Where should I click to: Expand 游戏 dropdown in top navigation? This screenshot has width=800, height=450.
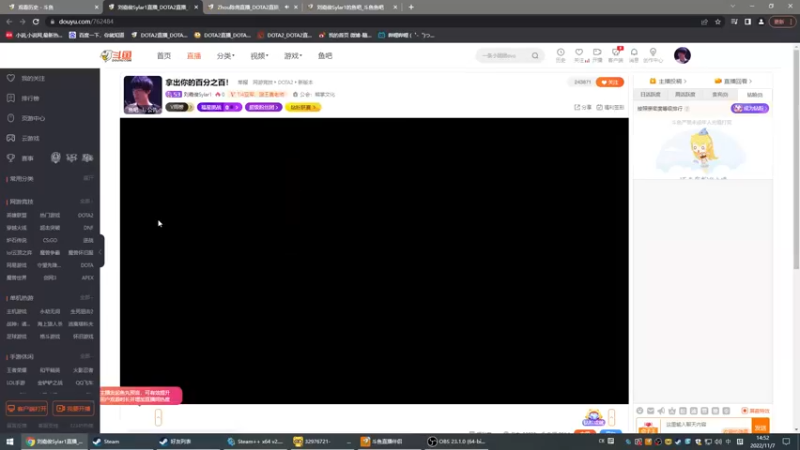tap(293, 56)
